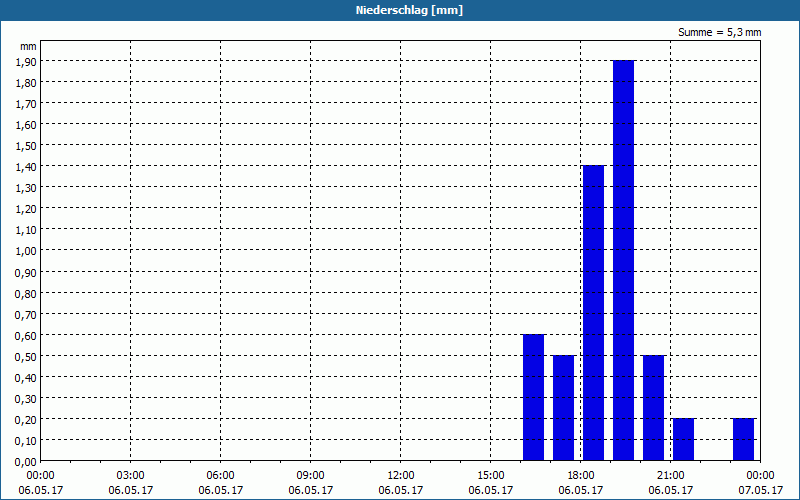This screenshot has height=500, width=800.
Task: Click the 09:00 time axis label
Action: 310,476
